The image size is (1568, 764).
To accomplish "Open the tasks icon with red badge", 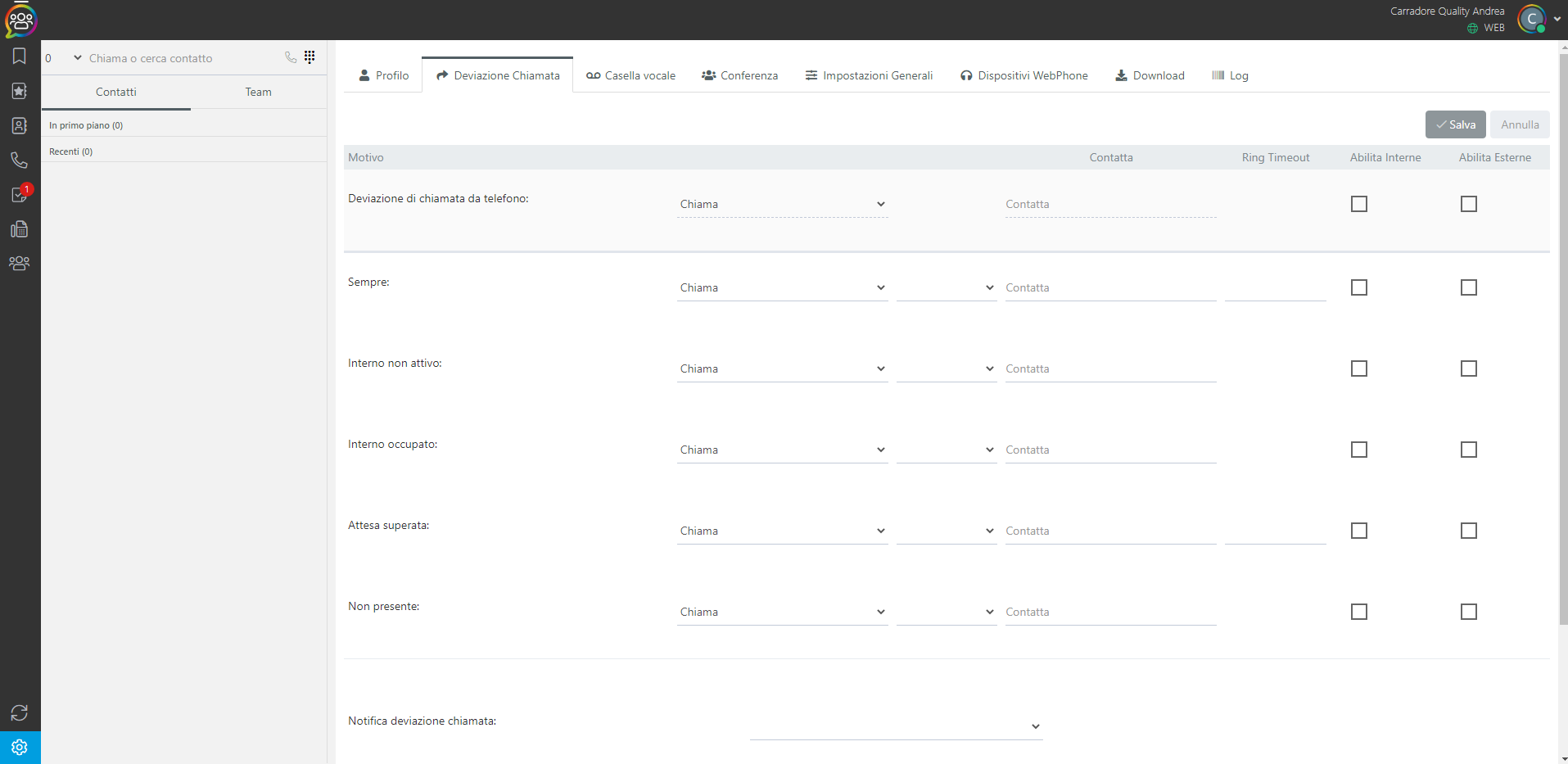I will (20, 194).
